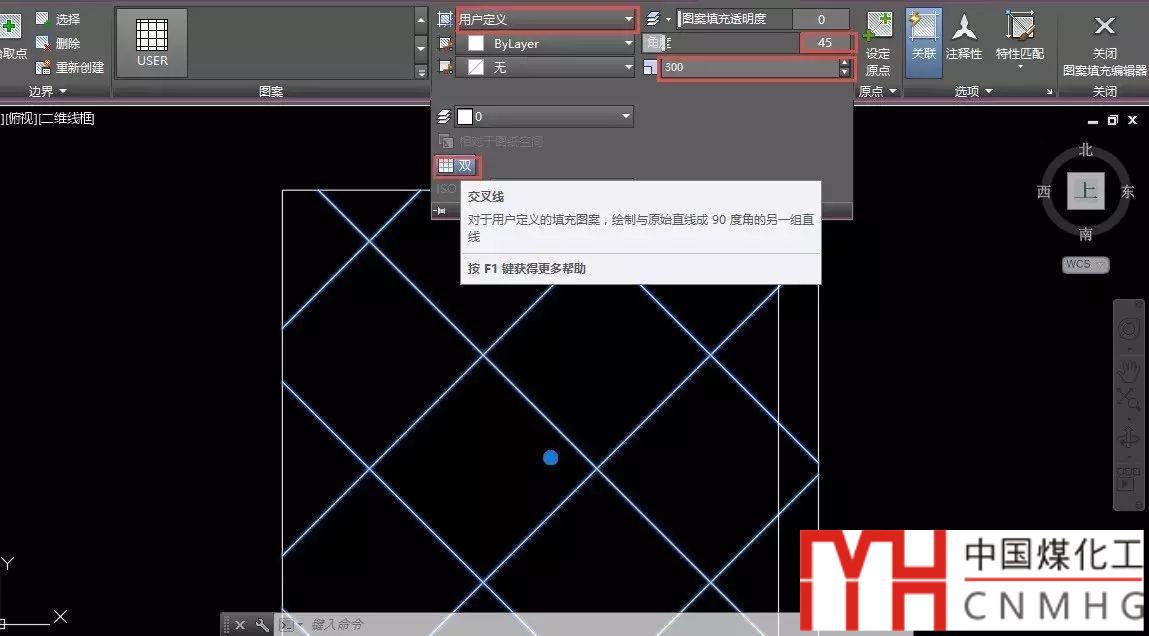Open the ByLayer hatch color dropdown
This screenshot has height=636, width=1149.
546,44
